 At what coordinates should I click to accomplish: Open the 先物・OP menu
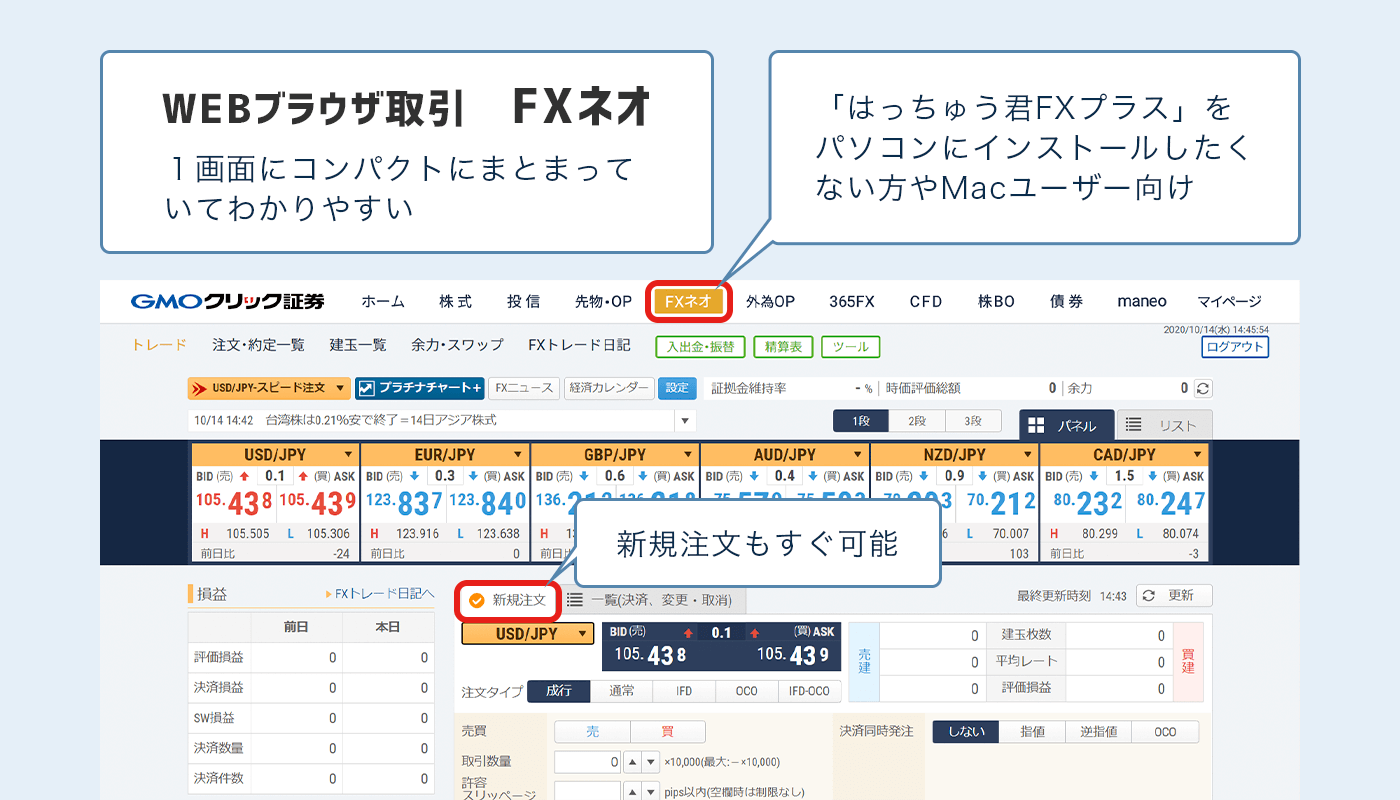coord(603,301)
